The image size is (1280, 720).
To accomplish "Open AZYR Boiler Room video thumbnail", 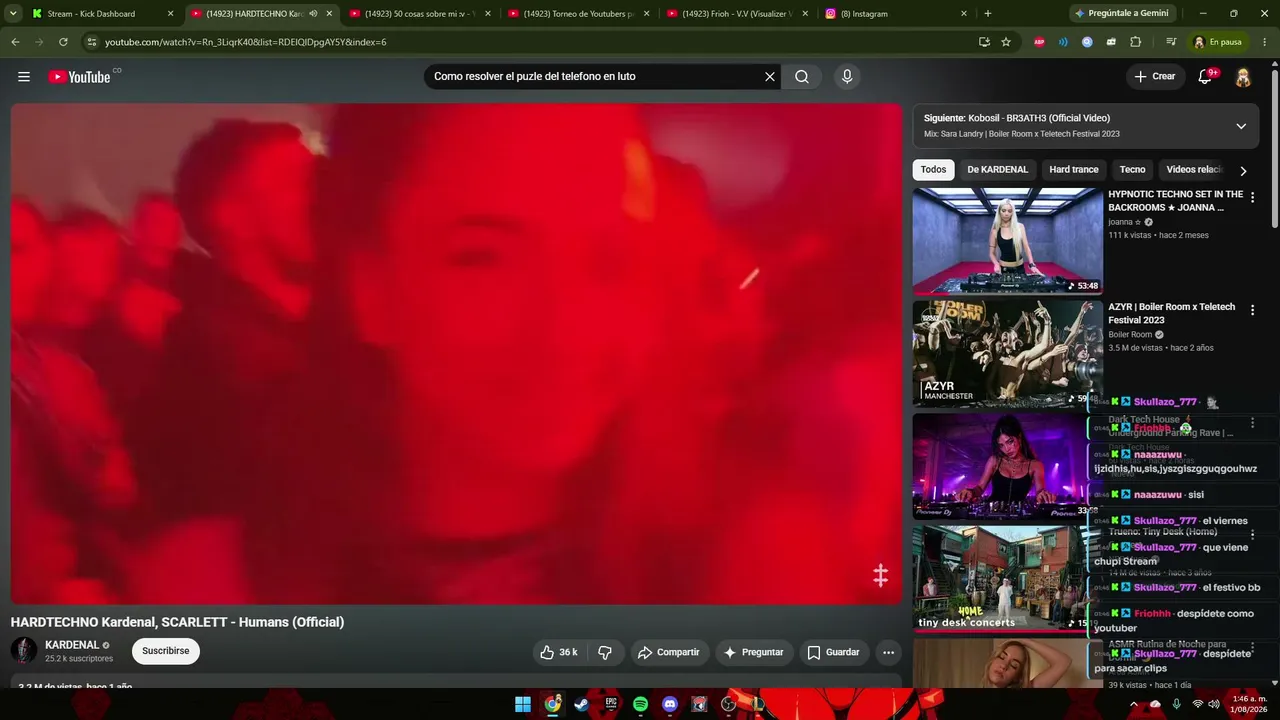I will pos(1008,354).
